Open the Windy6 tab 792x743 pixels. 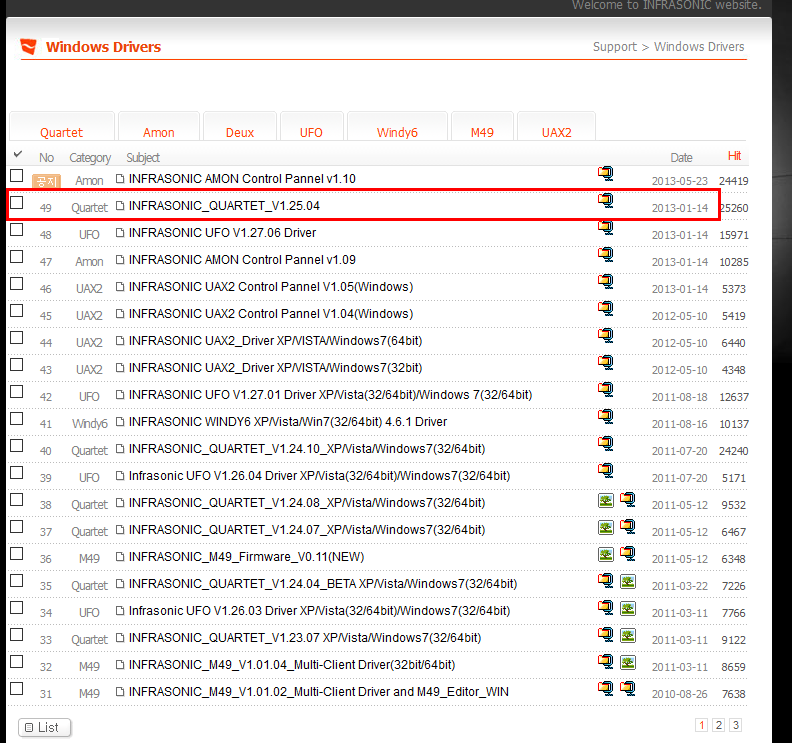click(x=398, y=126)
